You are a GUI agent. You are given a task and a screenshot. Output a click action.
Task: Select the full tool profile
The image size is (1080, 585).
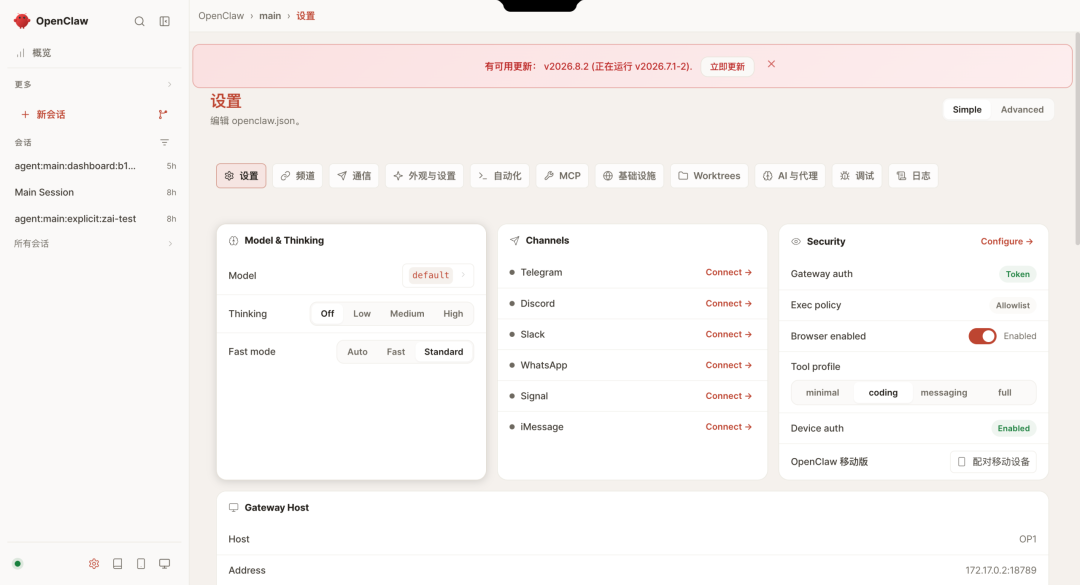pyautogui.click(x=1005, y=393)
